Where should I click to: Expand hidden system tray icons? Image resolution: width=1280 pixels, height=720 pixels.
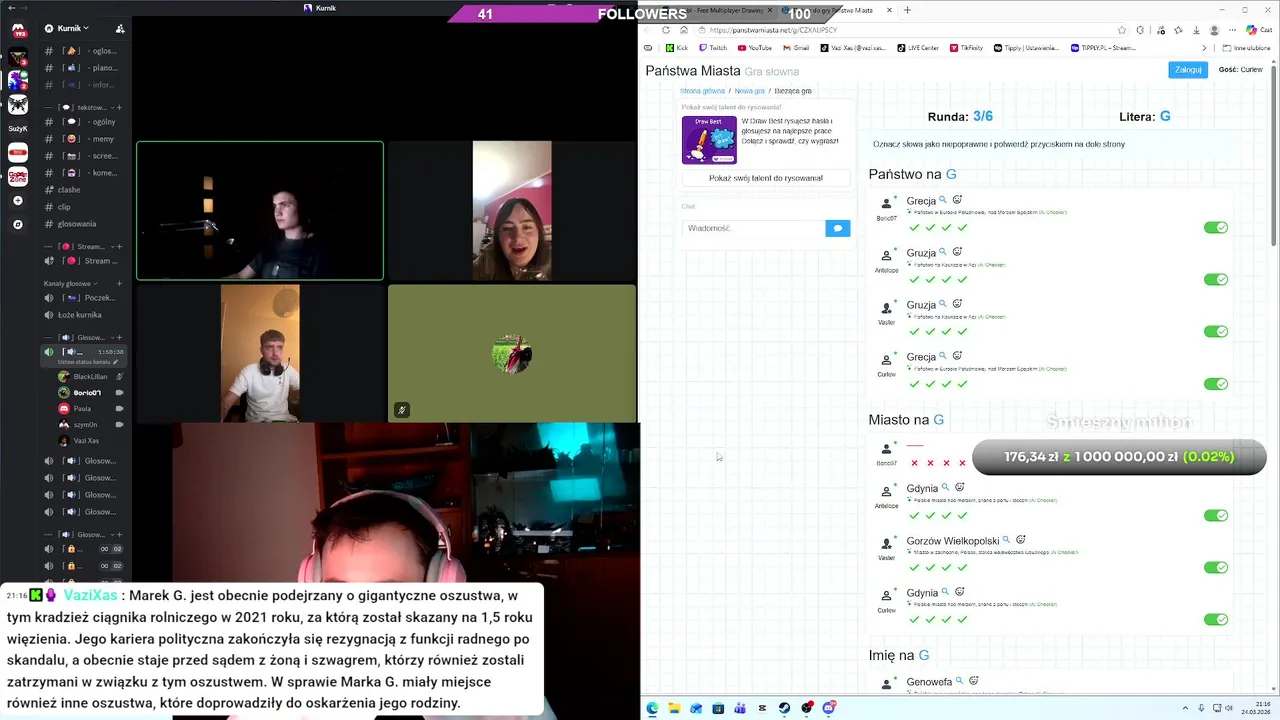tap(1187, 708)
